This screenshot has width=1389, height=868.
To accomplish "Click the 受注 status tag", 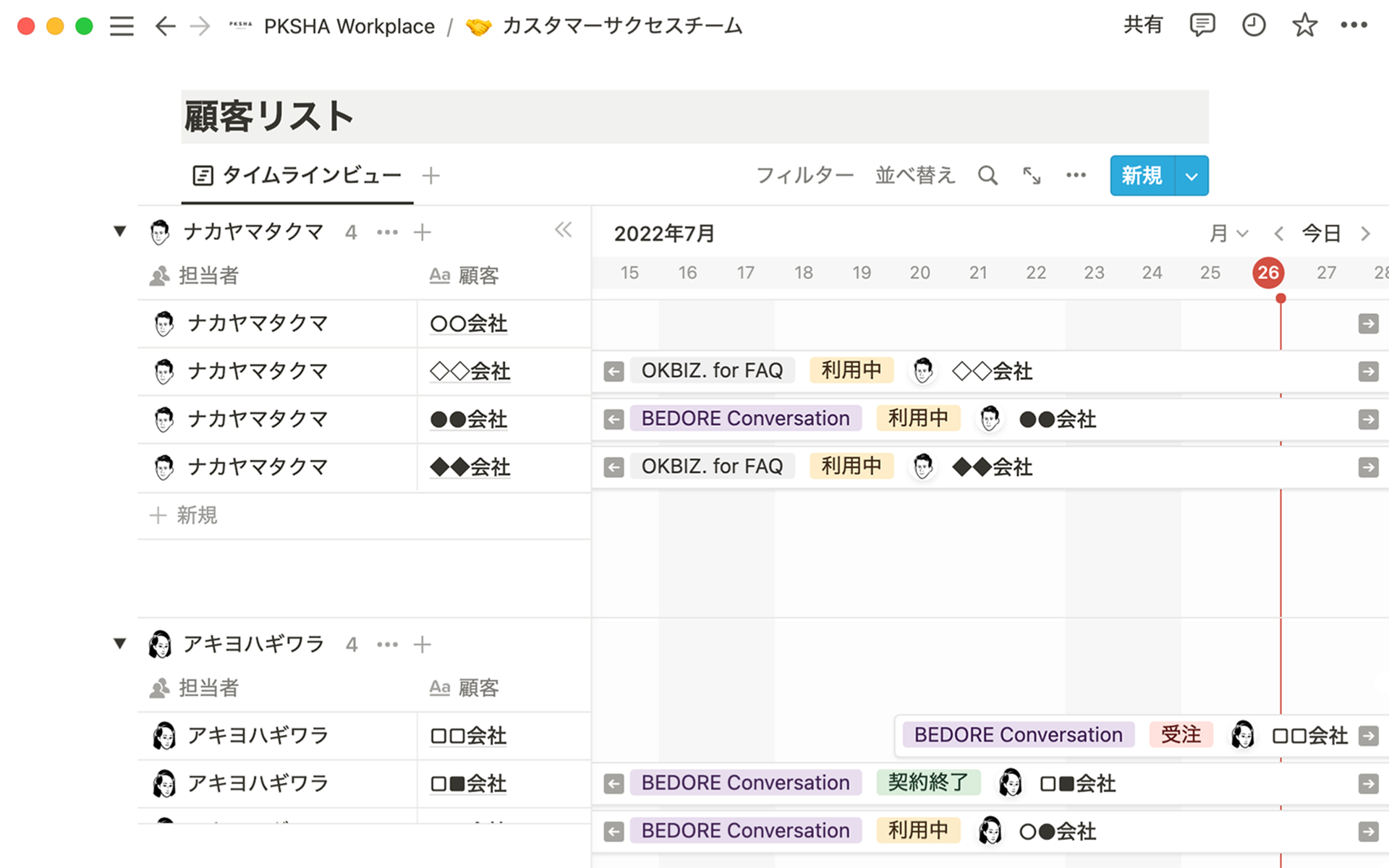I will pos(1181,735).
